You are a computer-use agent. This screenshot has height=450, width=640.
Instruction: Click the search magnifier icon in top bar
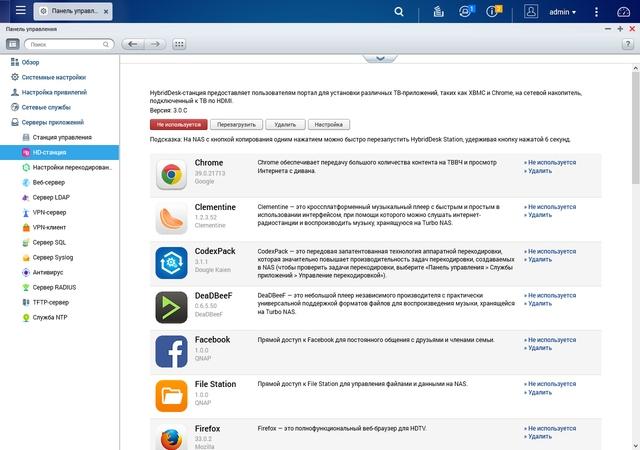399,11
